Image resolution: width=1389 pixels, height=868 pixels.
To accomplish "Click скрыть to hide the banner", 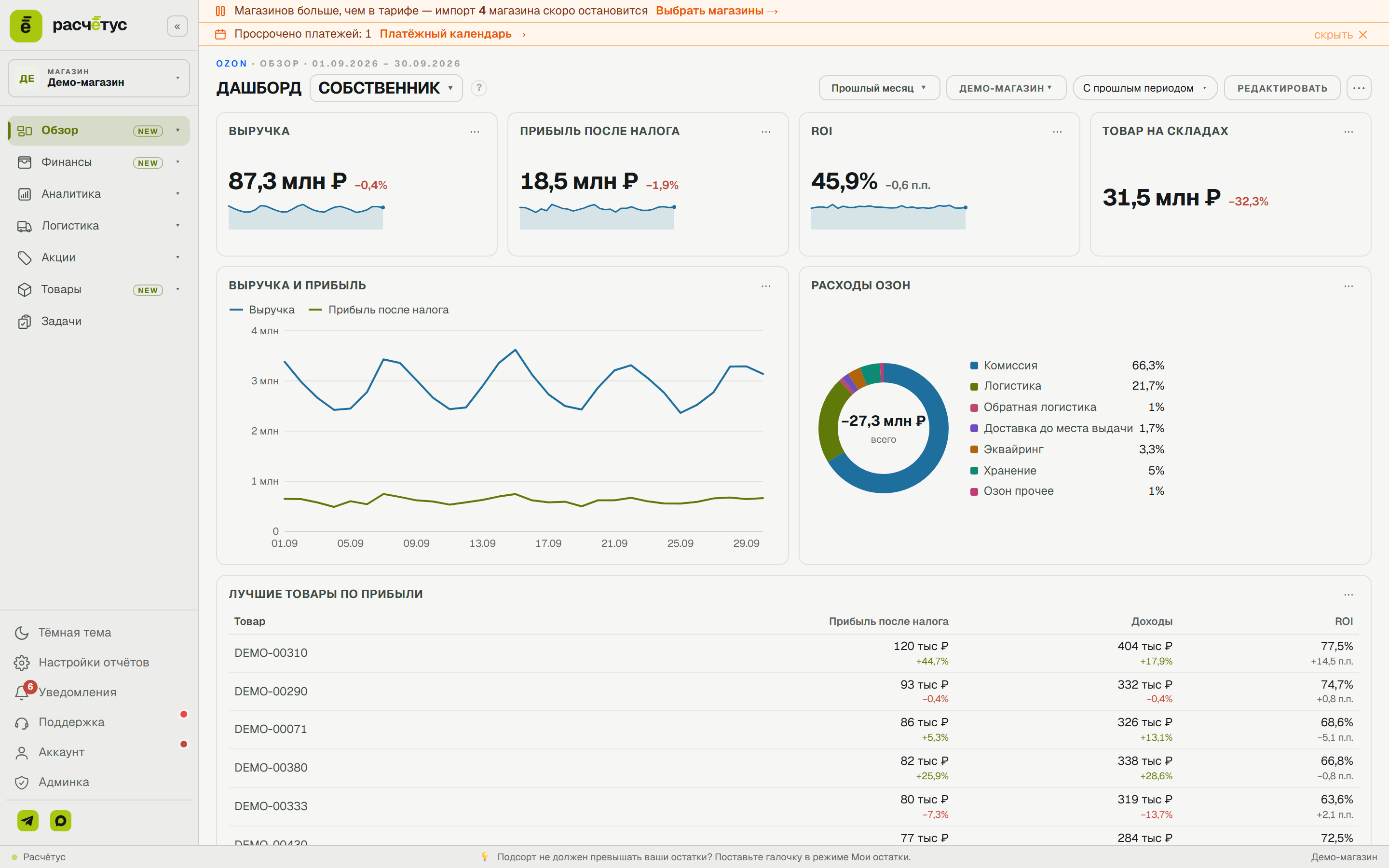I will 1333,35.
